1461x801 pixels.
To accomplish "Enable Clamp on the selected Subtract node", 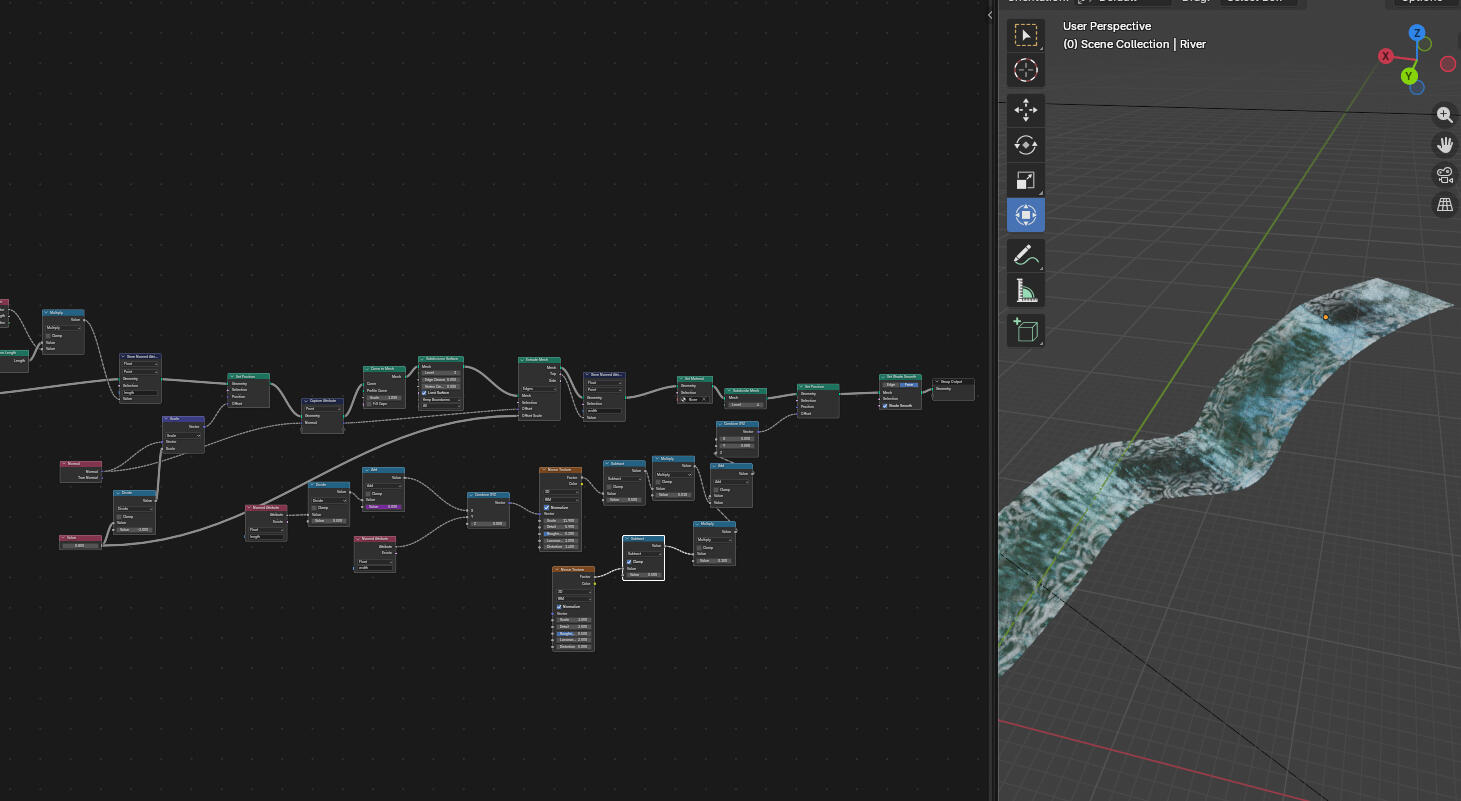I will pos(629,562).
